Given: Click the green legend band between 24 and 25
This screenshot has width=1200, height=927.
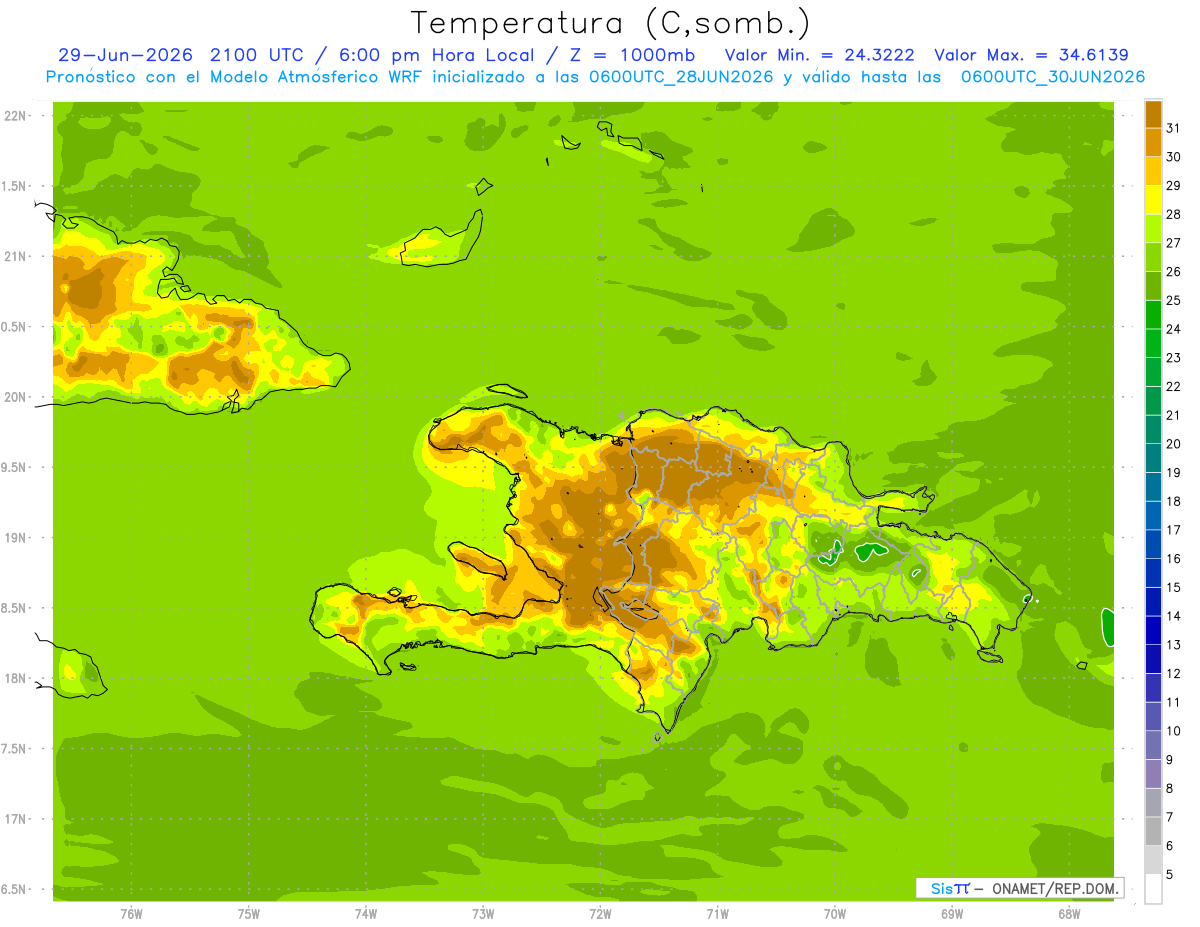Looking at the screenshot, I should pos(1153,314).
